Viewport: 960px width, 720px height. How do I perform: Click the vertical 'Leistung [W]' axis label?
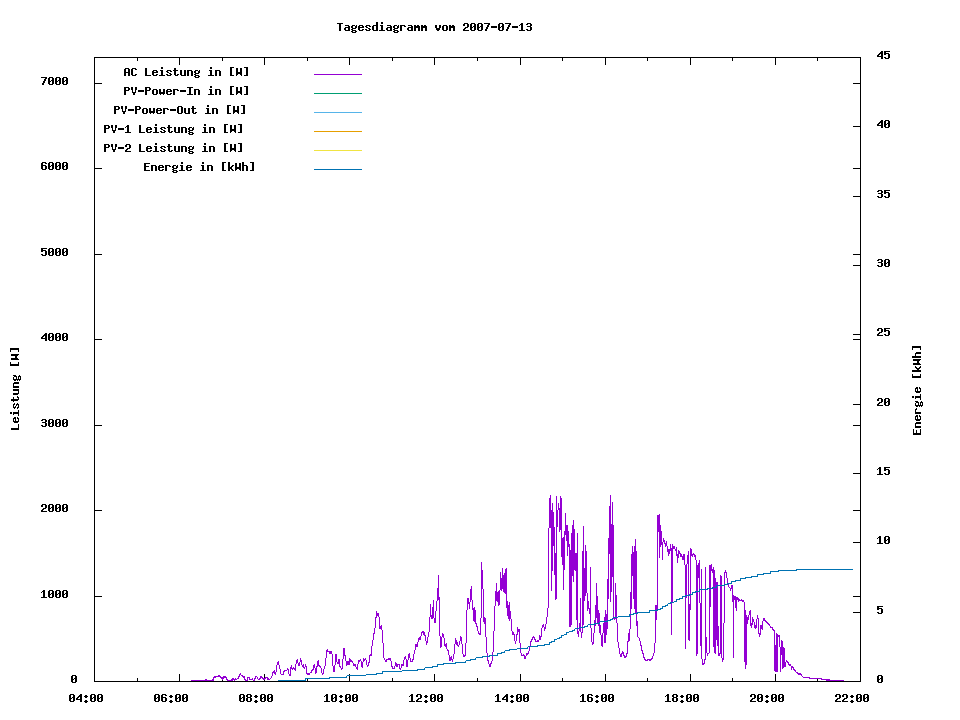coord(15,389)
